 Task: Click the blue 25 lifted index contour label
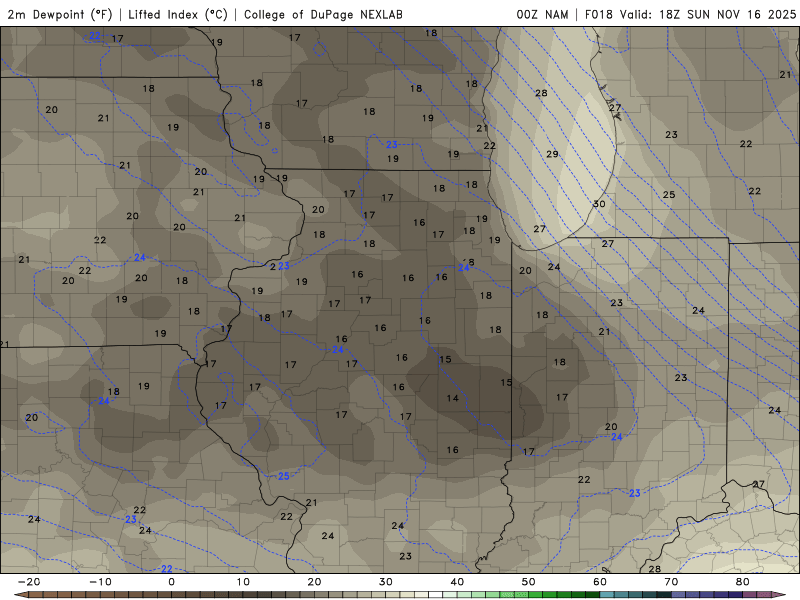pyautogui.click(x=284, y=477)
